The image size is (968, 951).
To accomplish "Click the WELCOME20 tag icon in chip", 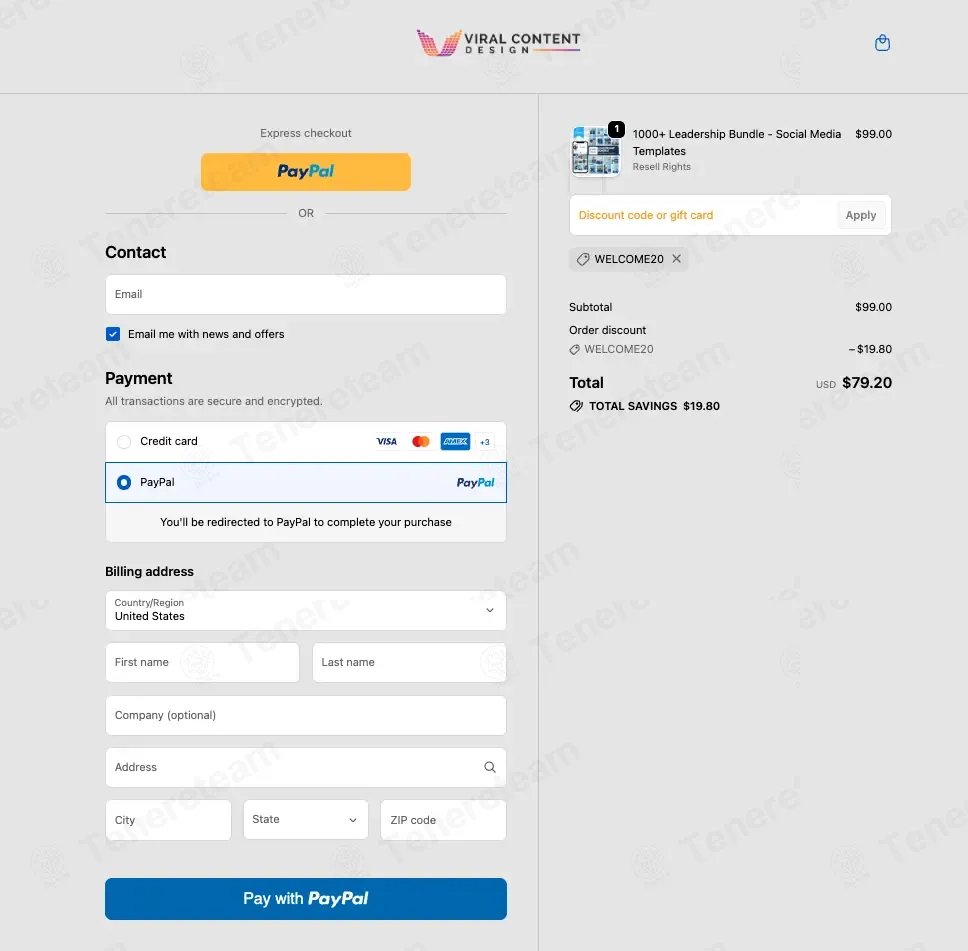I will pos(583,259).
